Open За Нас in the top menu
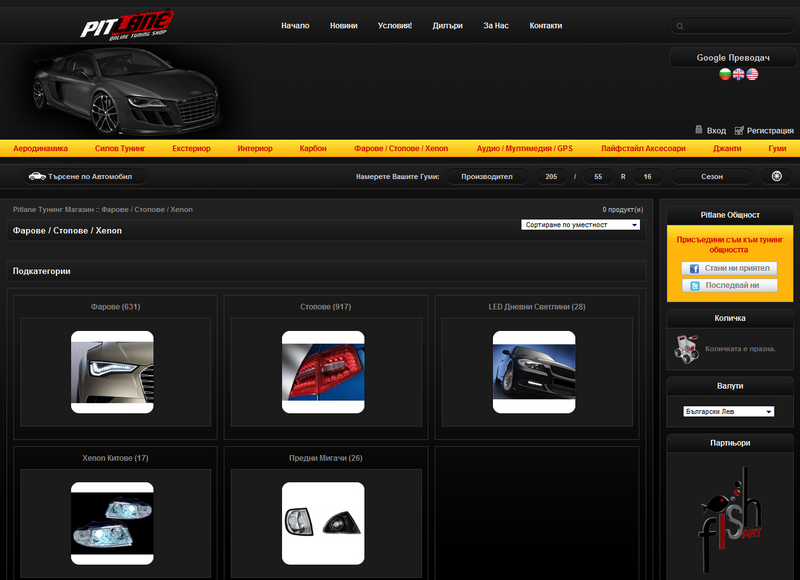Screen dimensions: 800x580 pos(496,26)
